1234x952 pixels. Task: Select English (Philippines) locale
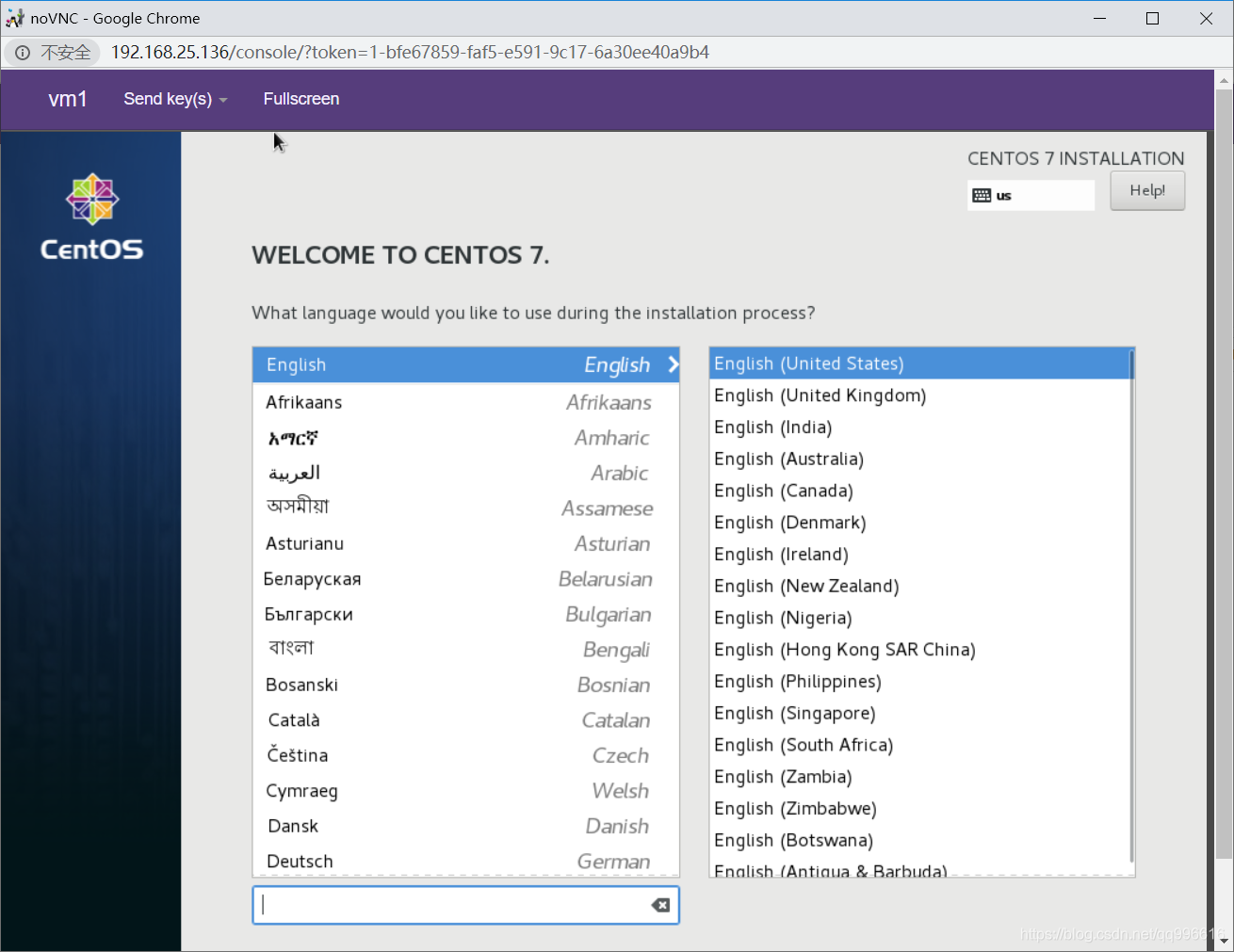pyautogui.click(x=918, y=682)
